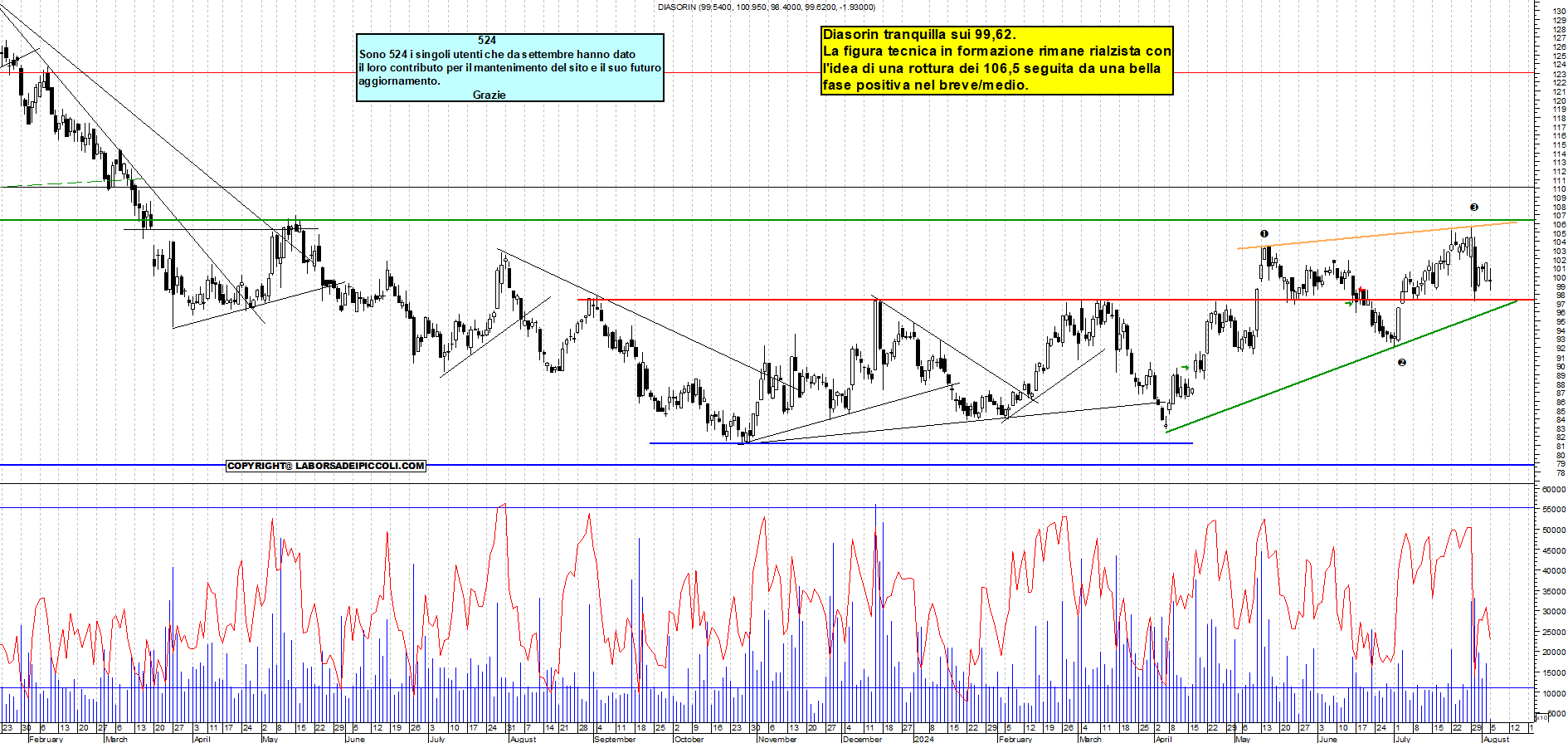Viewport: 1568px width, 743px height.
Task: Click the 100 value on the price axis
Action: [1559, 278]
